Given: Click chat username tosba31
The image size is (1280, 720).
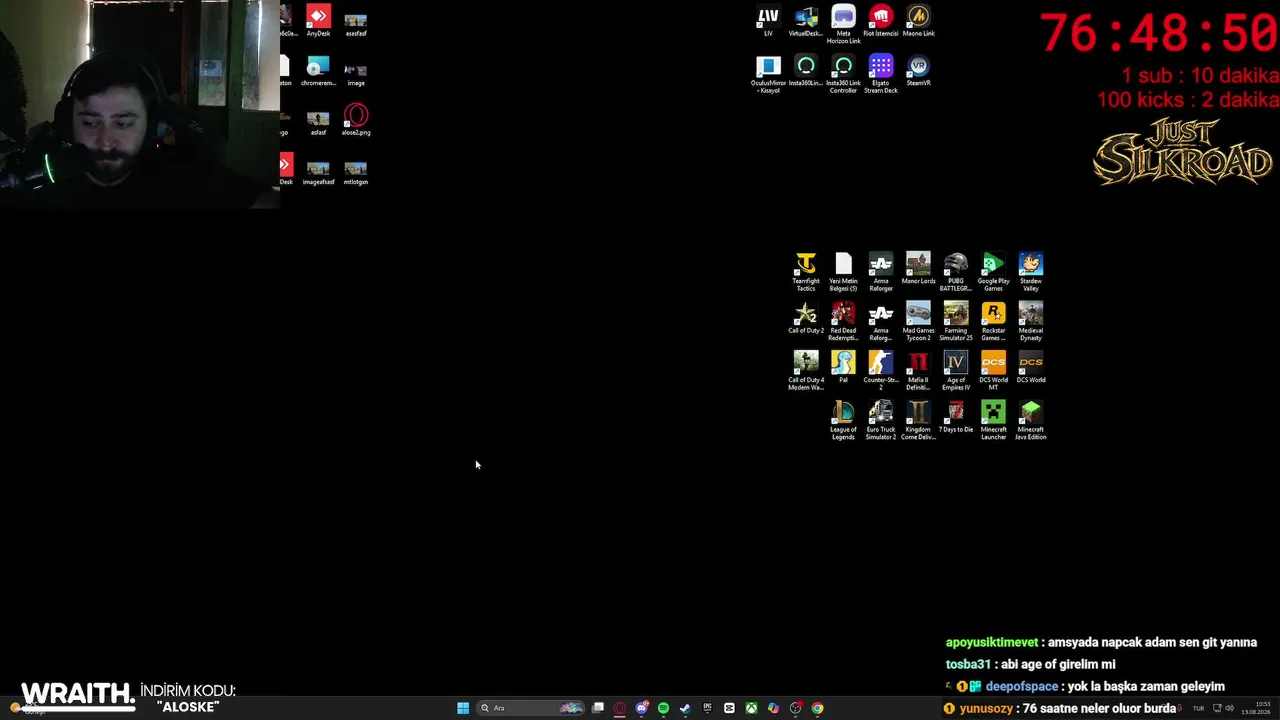Looking at the screenshot, I should coord(968,665).
